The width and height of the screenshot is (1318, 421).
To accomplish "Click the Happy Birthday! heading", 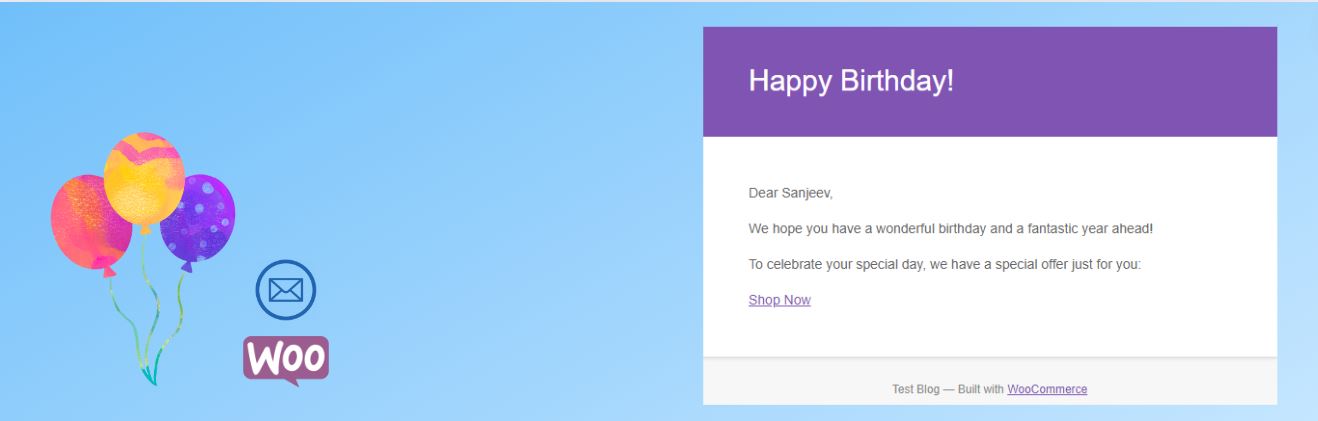I will (851, 81).
